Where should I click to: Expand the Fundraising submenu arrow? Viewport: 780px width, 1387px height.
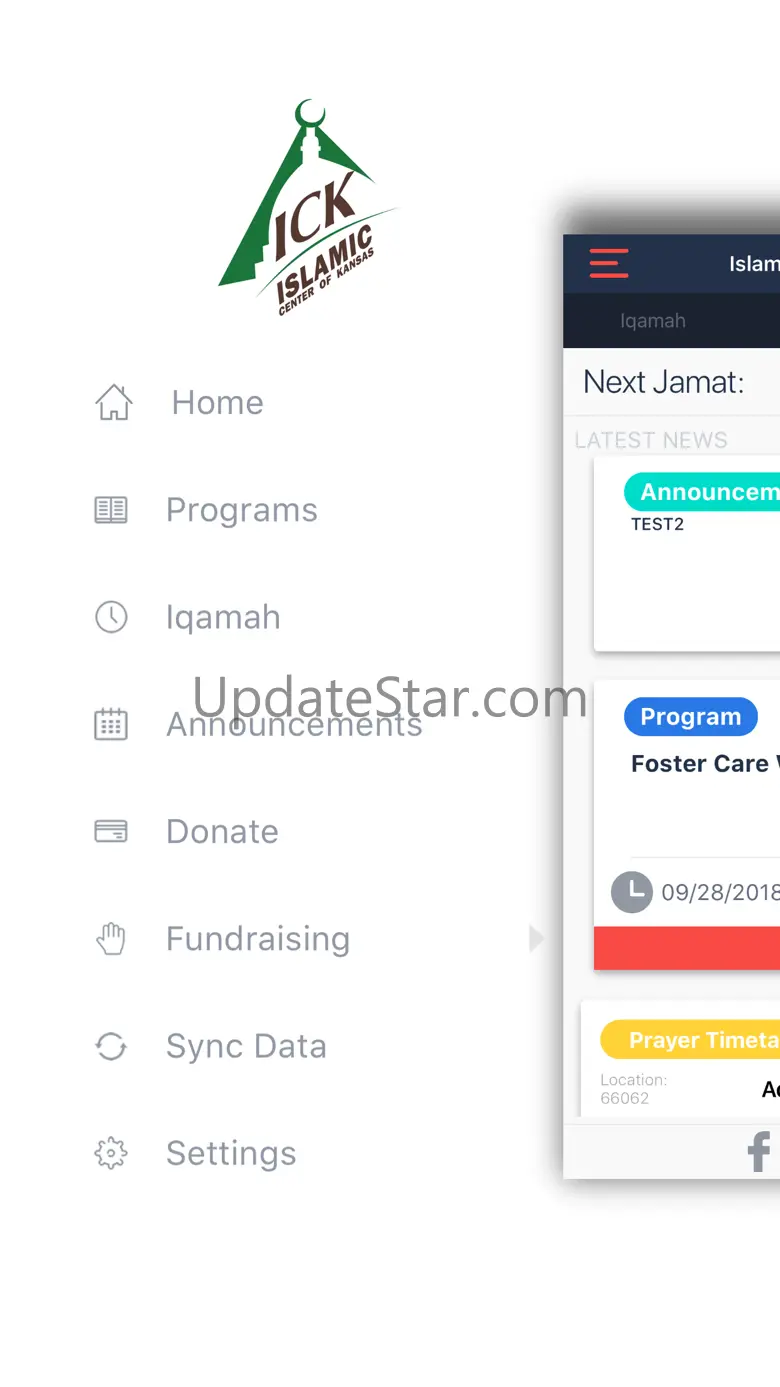point(536,938)
